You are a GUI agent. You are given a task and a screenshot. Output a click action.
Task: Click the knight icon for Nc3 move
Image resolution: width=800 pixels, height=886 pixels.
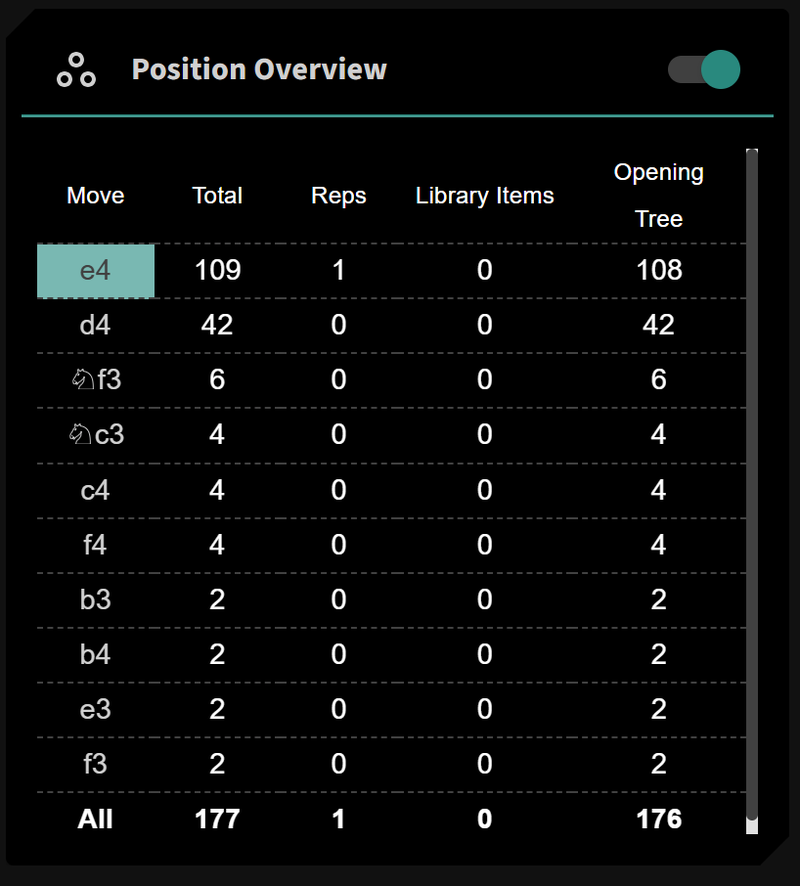click(81, 435)
